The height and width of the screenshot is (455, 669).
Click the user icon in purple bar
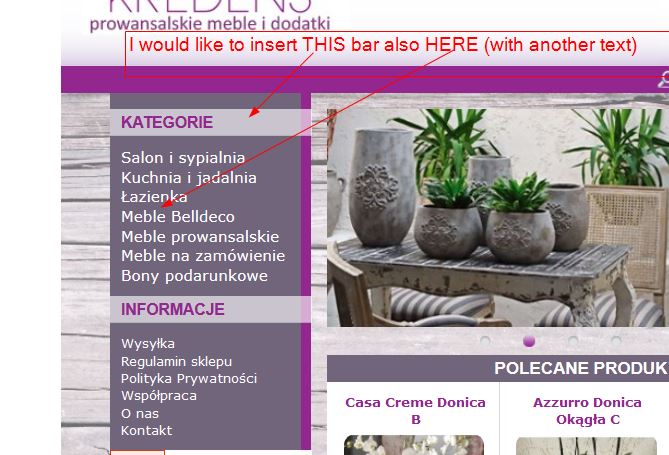click(x=663, y=80)
